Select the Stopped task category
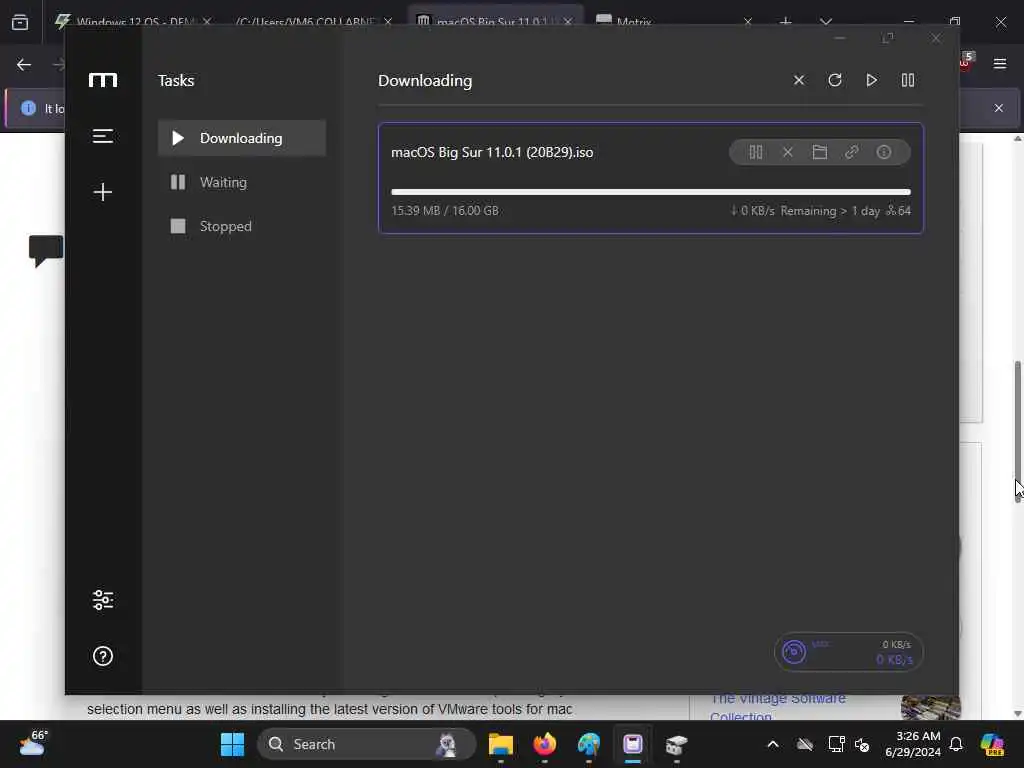Screen dimensions: 1024x768 pos(242,226)
